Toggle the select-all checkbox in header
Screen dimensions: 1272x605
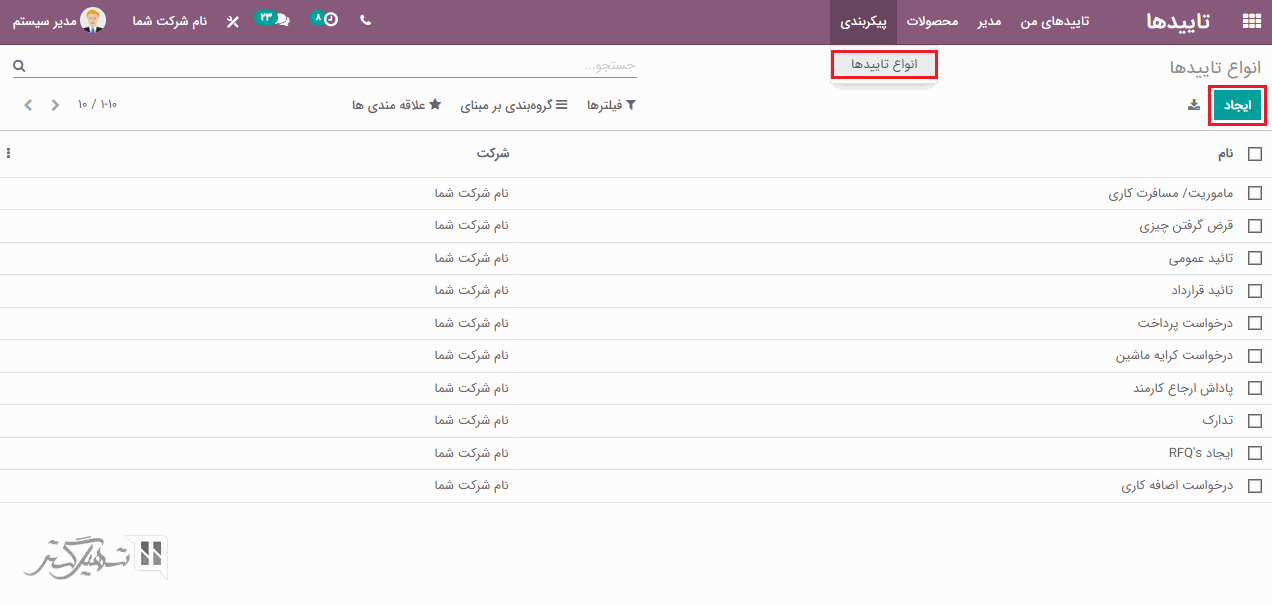coord(1254,154)
